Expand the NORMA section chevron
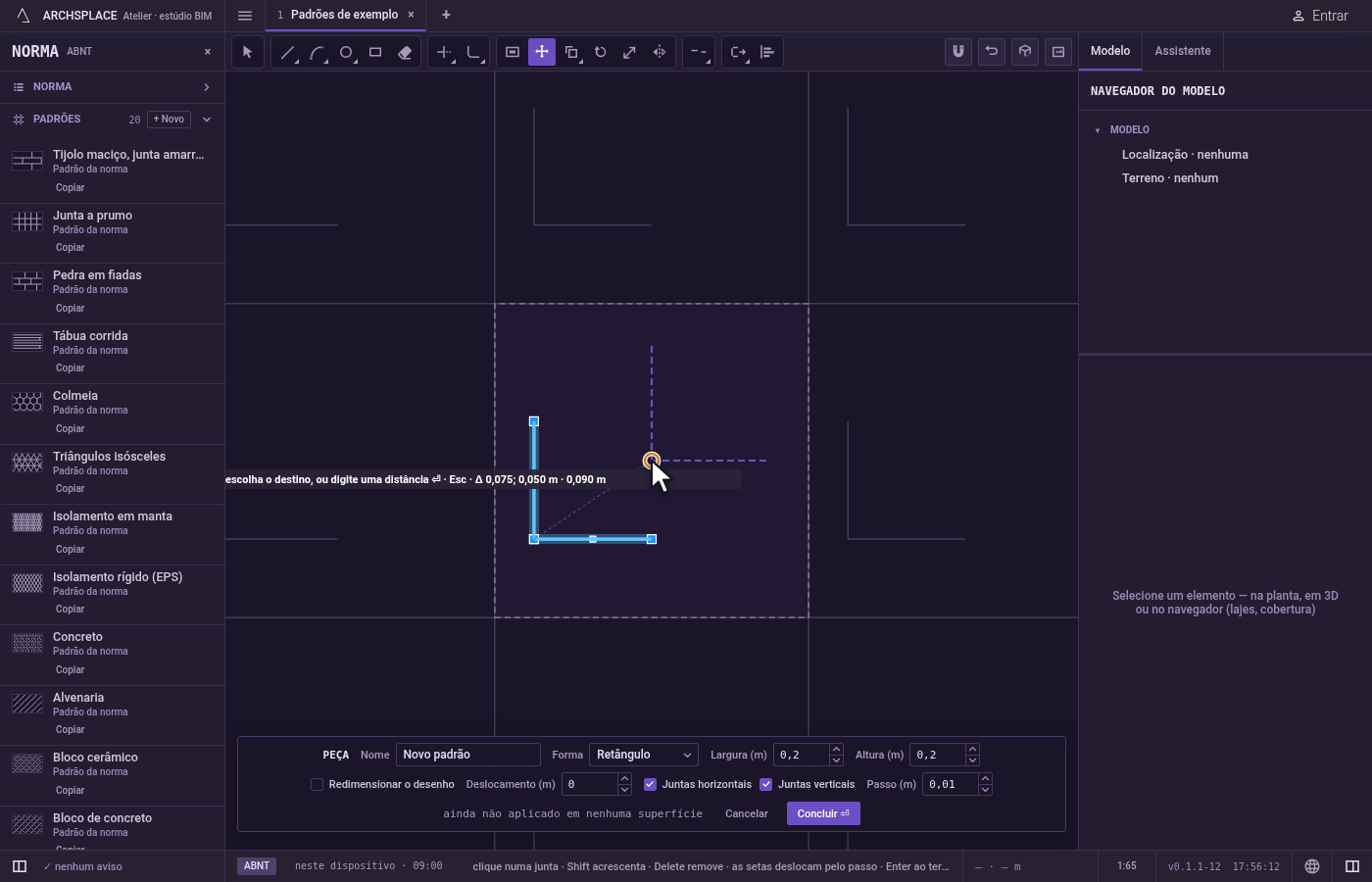This screenshot has width=1372, height=882. (207, 87)
